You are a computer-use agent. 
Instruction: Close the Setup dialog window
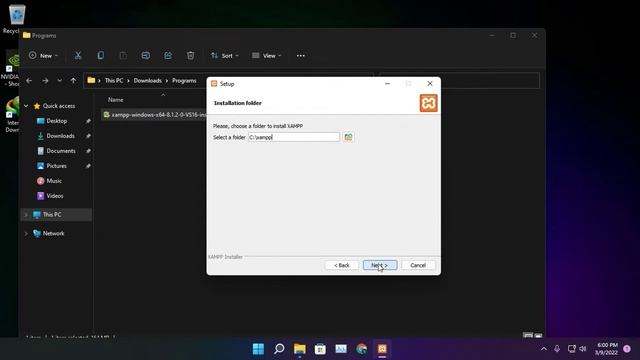pos(430,84)
